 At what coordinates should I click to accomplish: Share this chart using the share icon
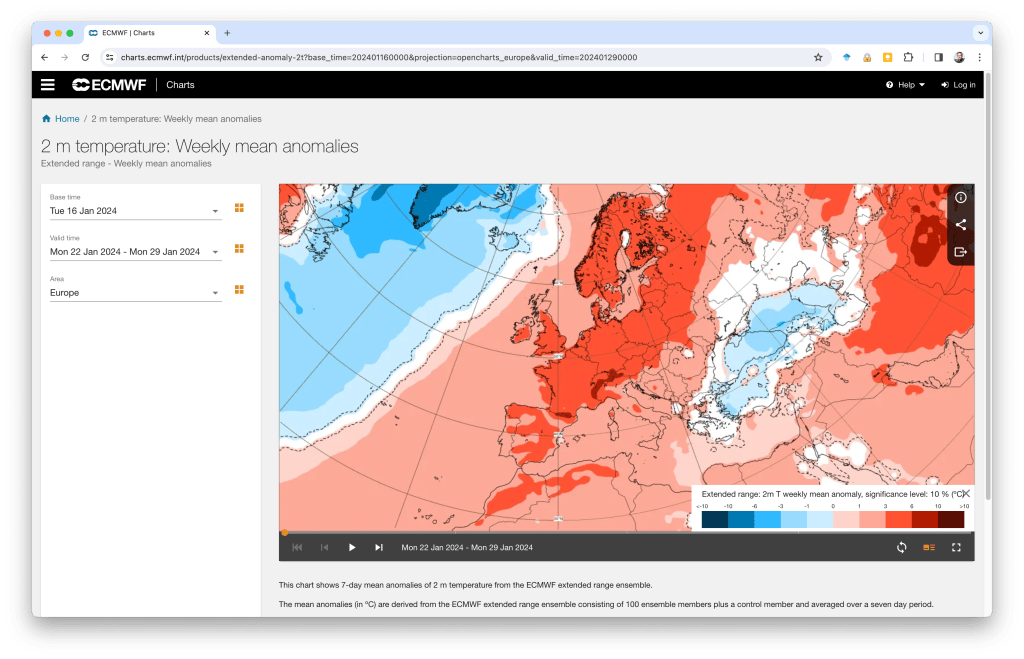(x=960, y=225)
